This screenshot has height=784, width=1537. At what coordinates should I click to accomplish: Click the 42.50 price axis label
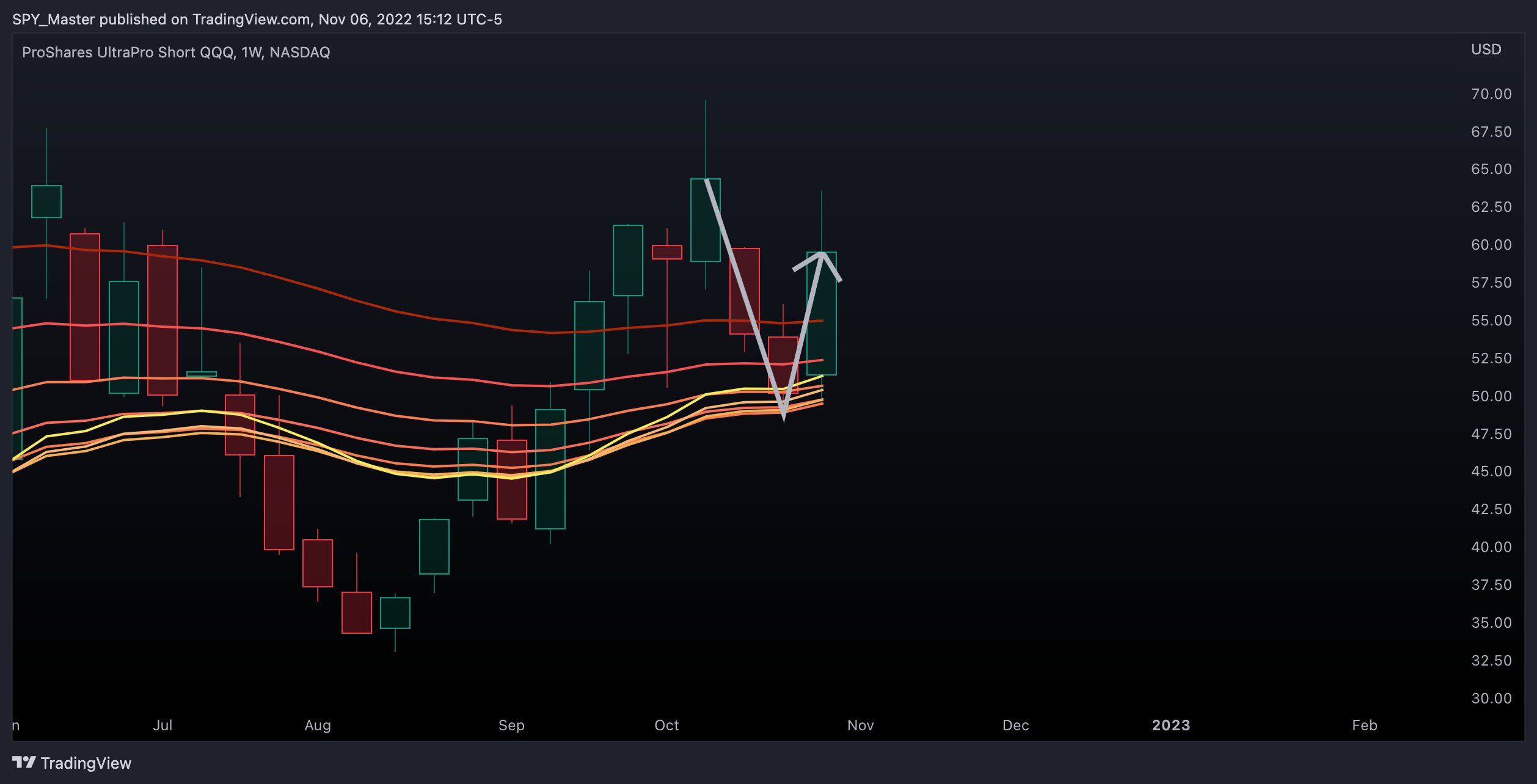pos(1491,509)
